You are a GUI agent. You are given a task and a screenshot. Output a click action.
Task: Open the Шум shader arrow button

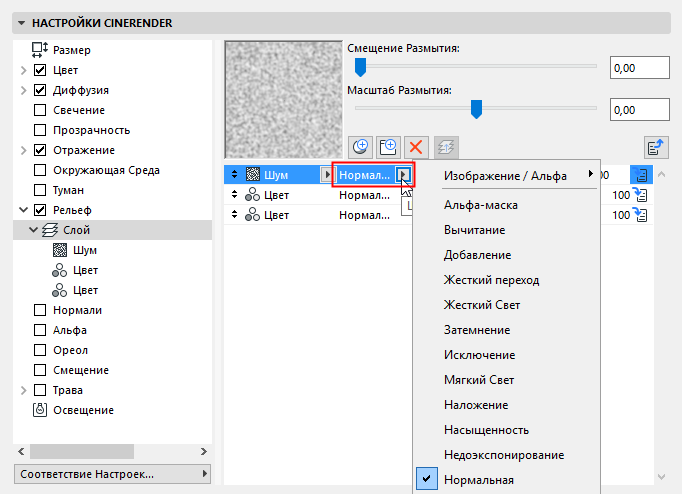click(326, 175)
